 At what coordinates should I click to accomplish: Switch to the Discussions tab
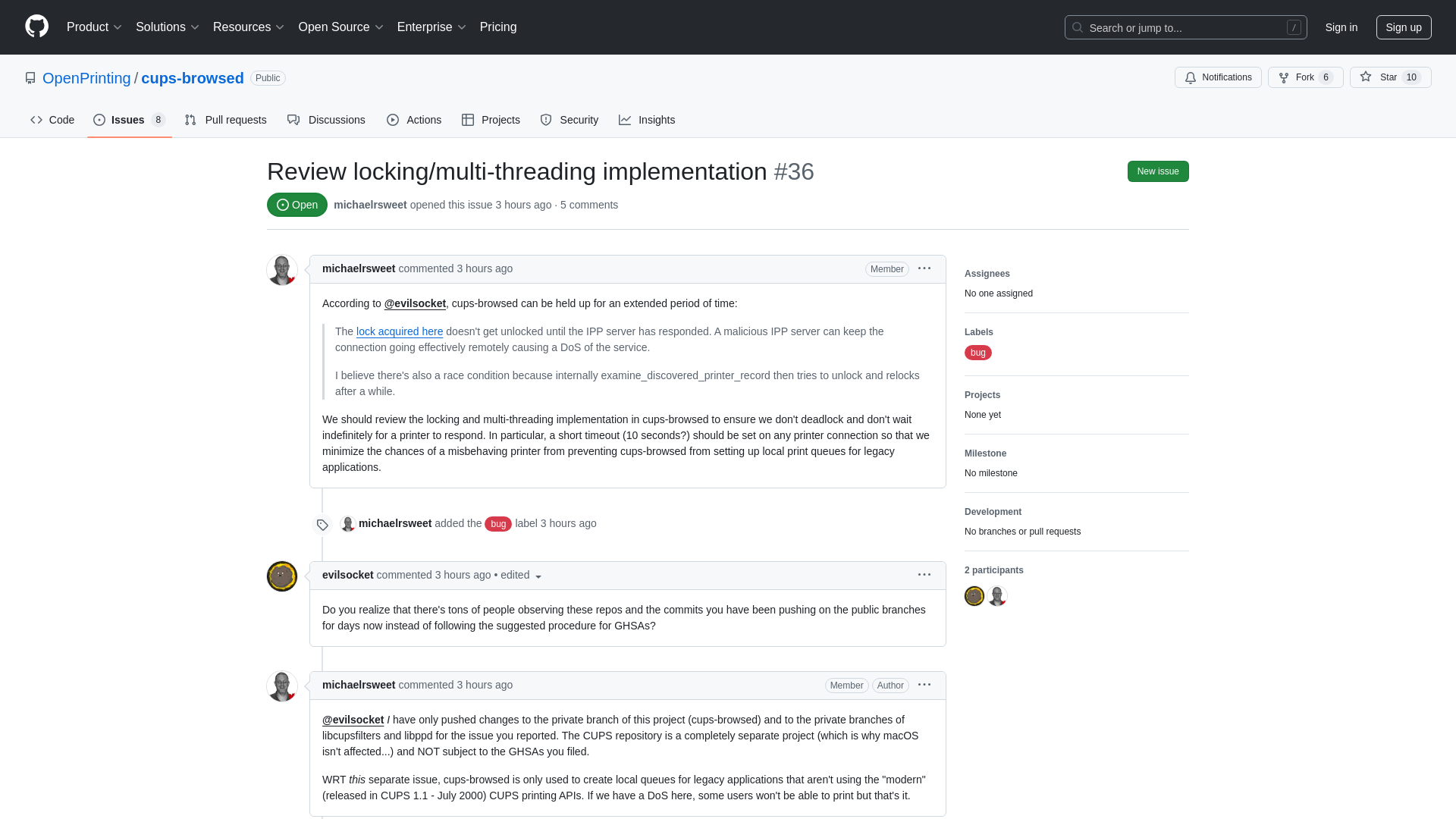click(x=326, y=120)
